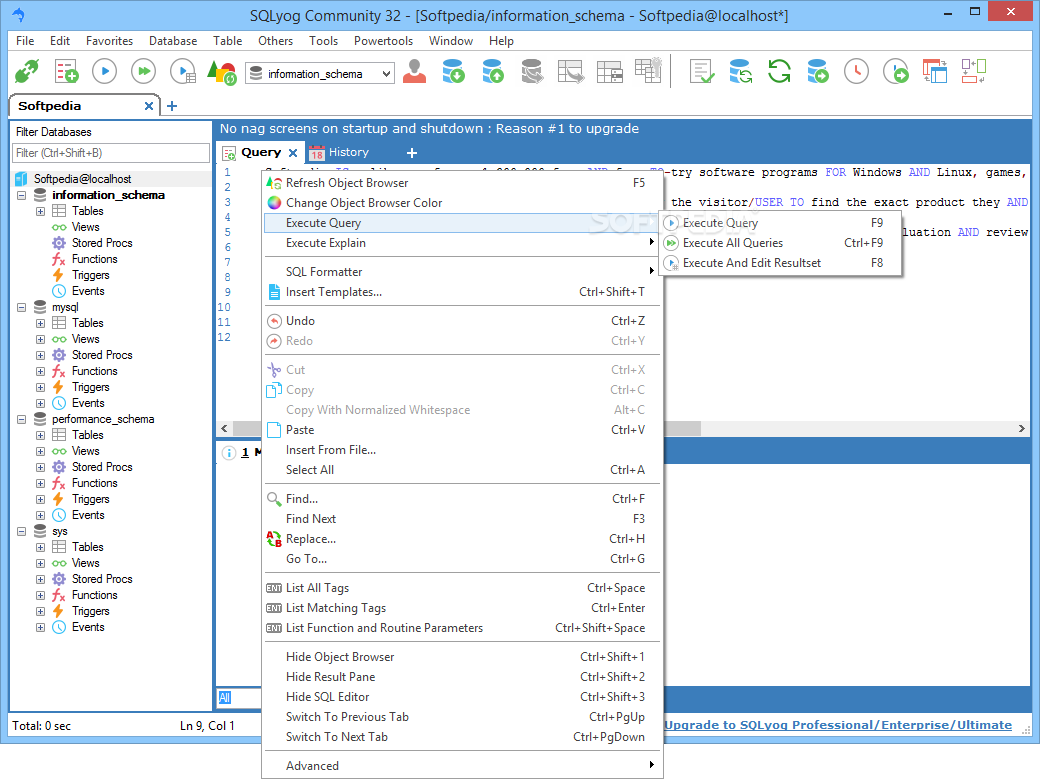Click the Triggers lightning icon under mysql
1040x779 pixels.
pyautogui.click(x=58, y=387)
